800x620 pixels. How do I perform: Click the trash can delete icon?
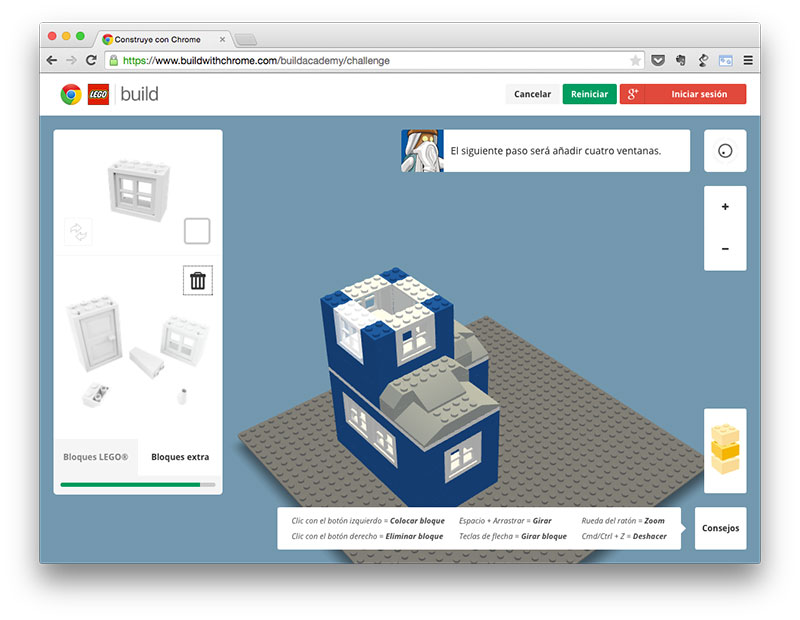pos(198,281)
